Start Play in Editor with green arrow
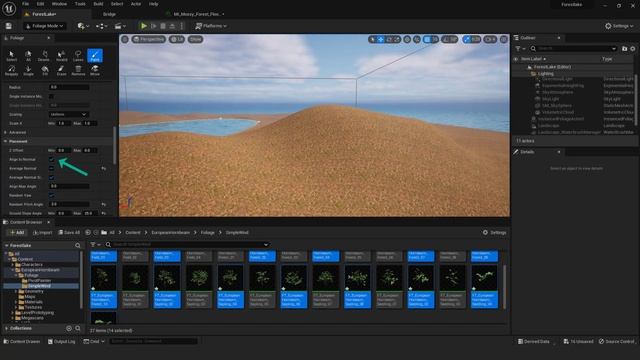This screenshot has height=360, width=640. (x=144, y=26)
